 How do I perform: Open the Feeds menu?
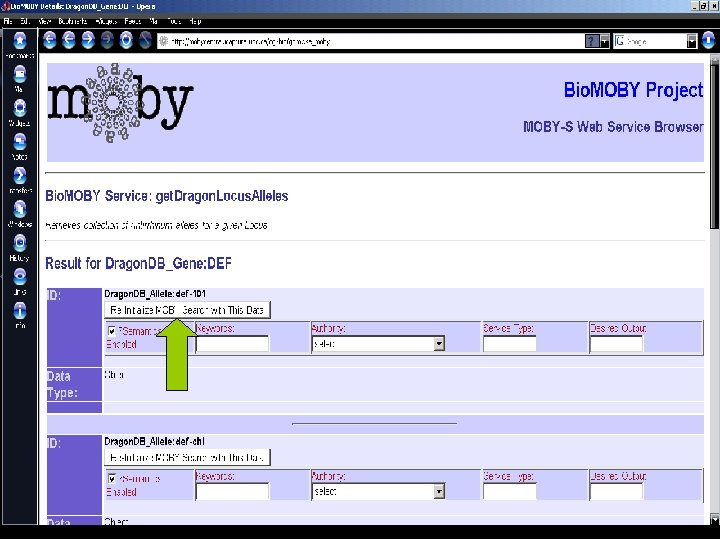[133, 21]
